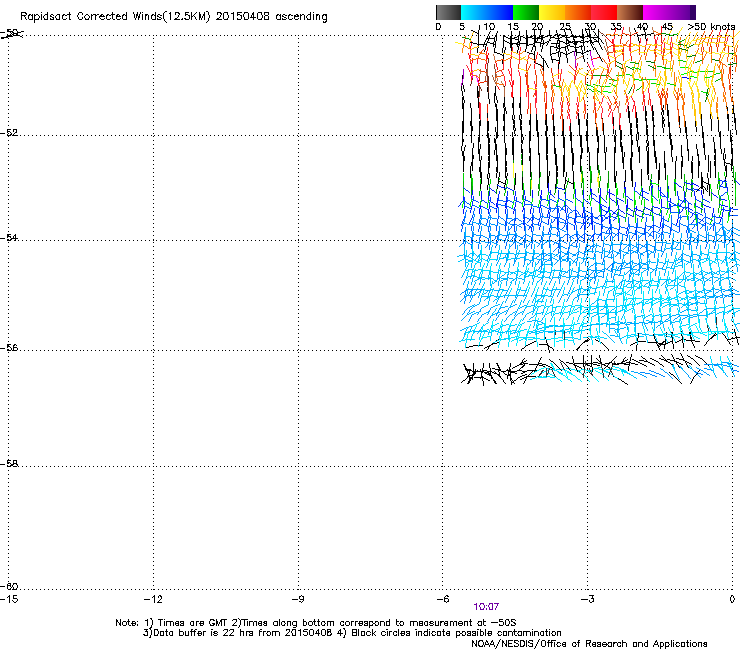
Task: Click the purple 10:07 pass time label
Action: click(x=486, y=607)
